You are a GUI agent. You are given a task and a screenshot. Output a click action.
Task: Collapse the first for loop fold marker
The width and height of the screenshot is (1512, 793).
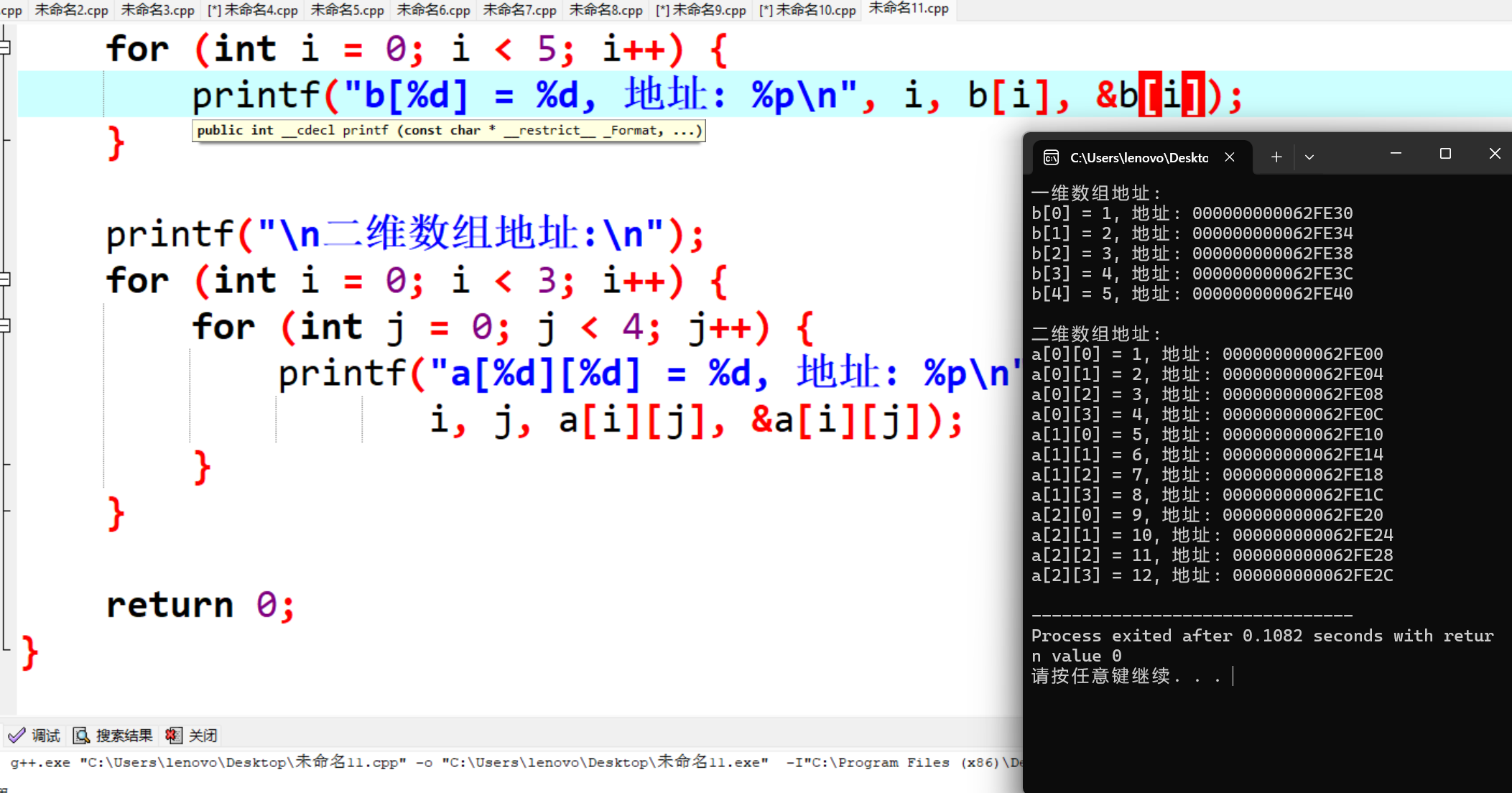click(5, 48)
